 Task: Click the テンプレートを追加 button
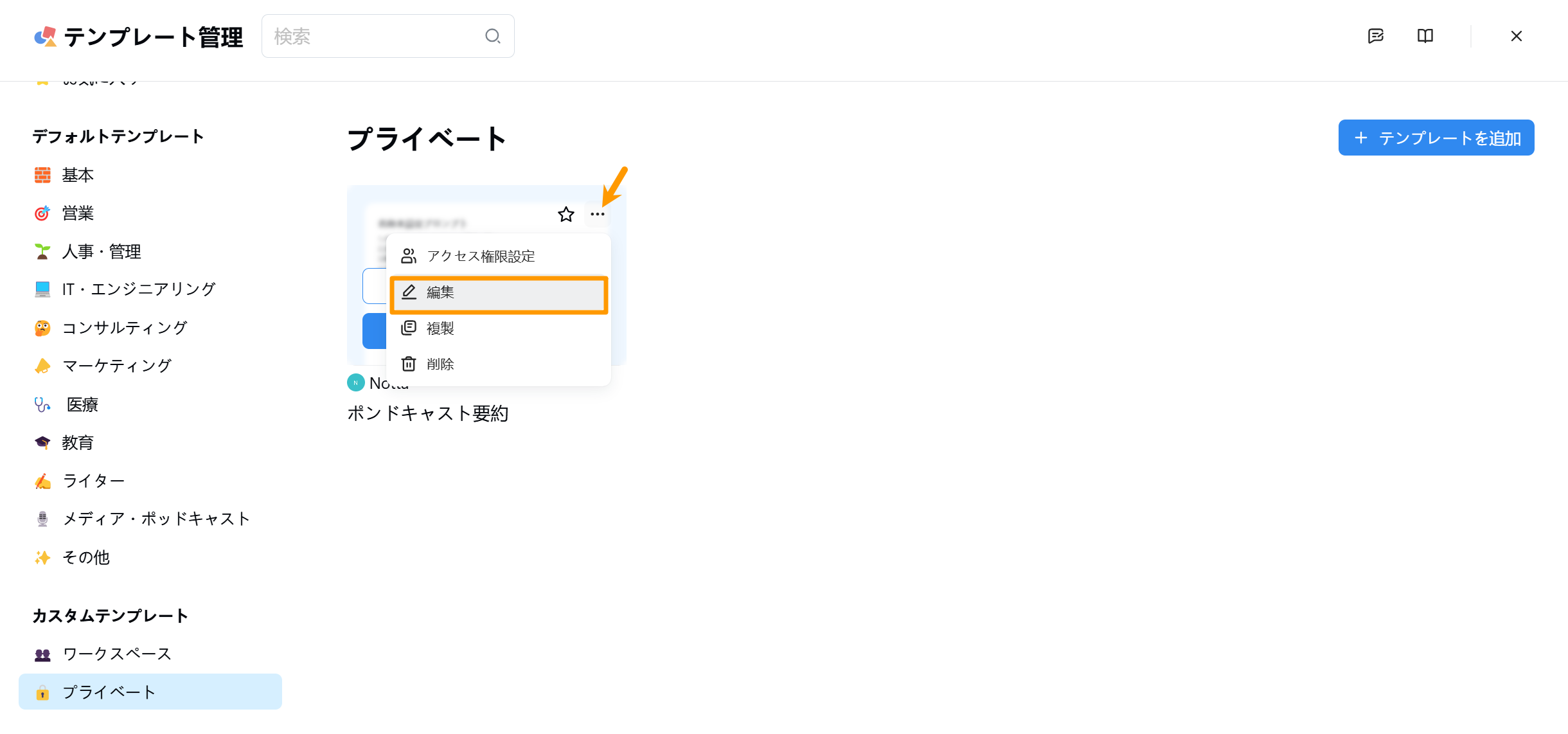(1436, 138)
